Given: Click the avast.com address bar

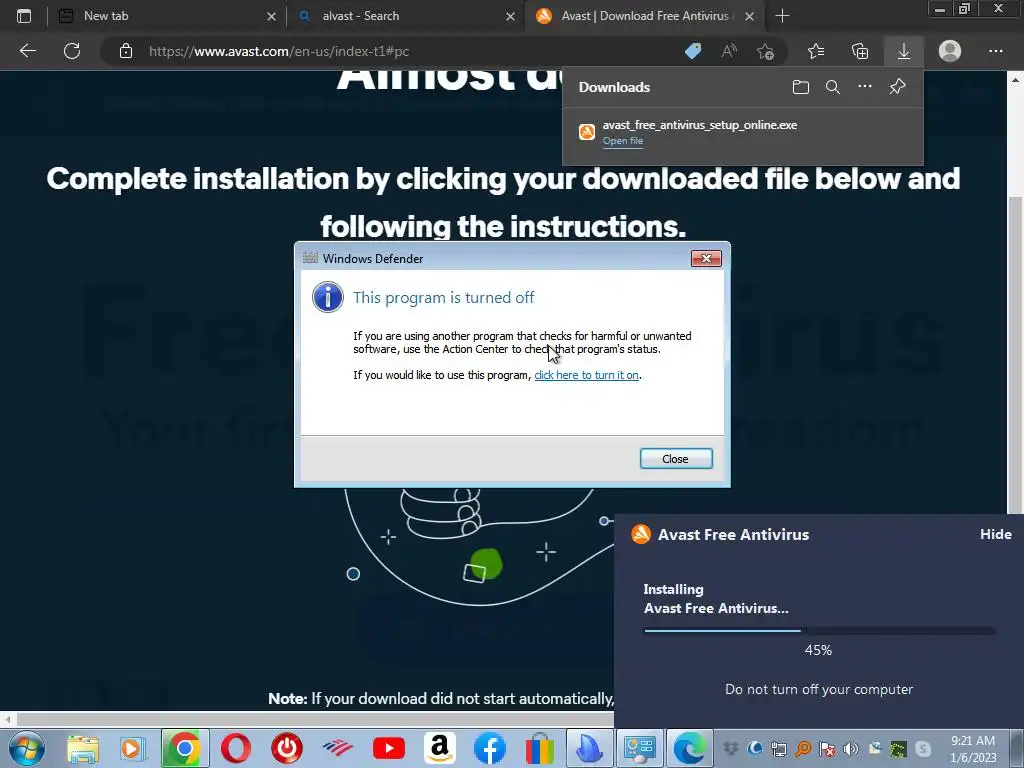Looking at the screenshot, I should 405,52.
